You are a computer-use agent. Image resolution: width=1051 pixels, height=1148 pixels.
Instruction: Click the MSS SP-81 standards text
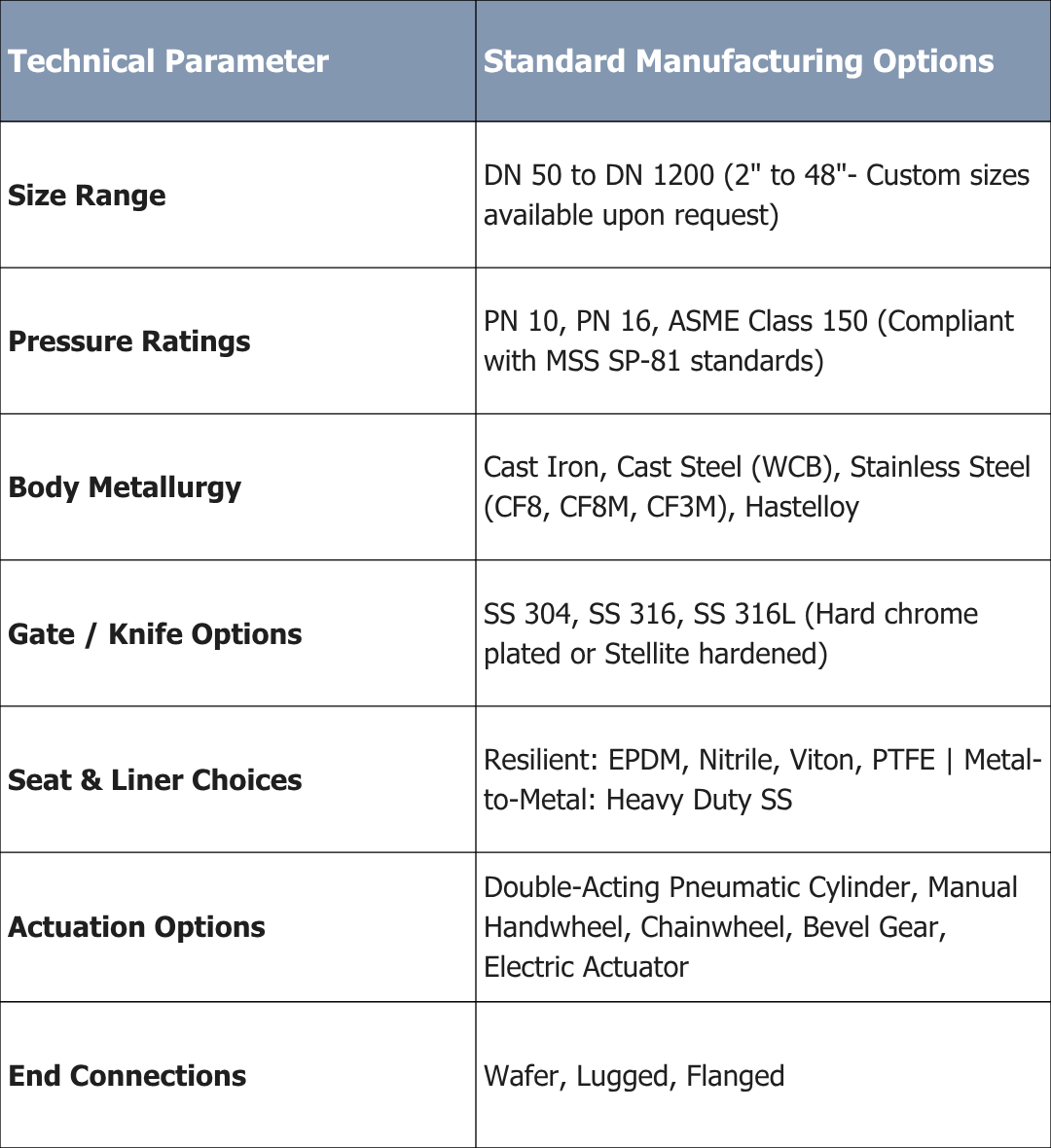pyautogui.click(x=685, y=361)
